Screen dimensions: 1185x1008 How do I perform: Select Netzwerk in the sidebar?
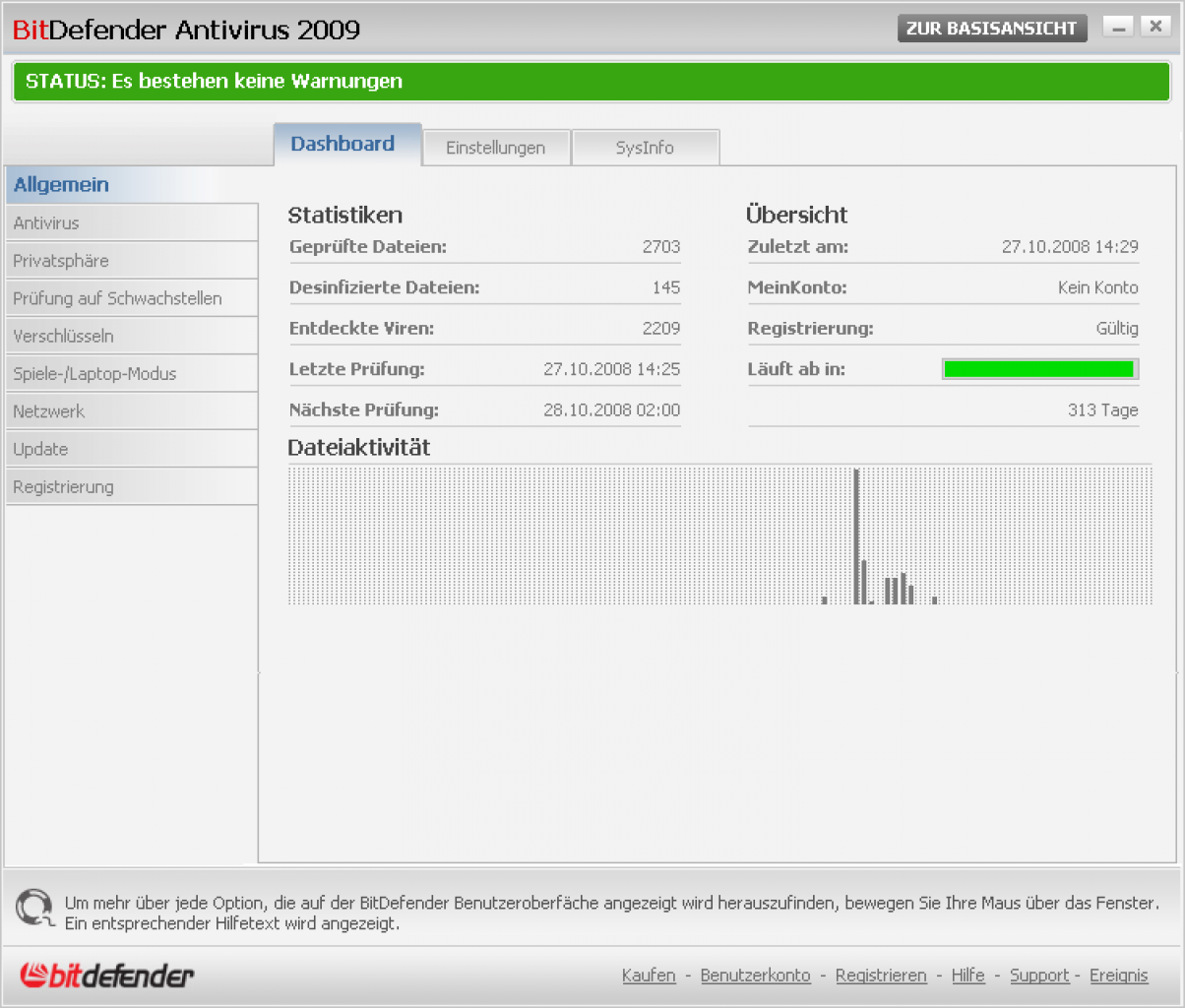pos(131,411)
